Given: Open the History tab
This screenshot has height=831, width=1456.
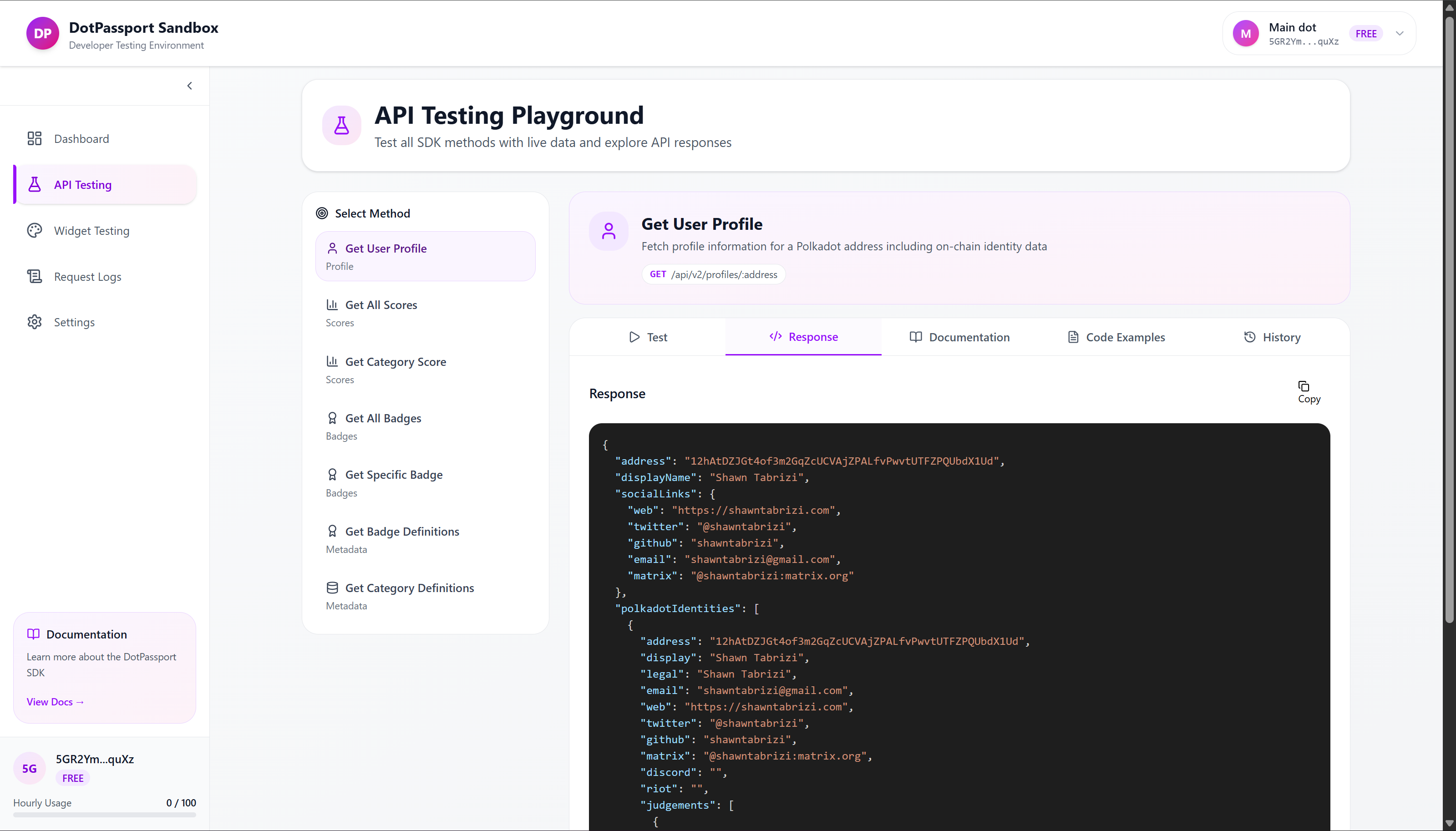Looking at the screenshot, I should coord(1272,337).
